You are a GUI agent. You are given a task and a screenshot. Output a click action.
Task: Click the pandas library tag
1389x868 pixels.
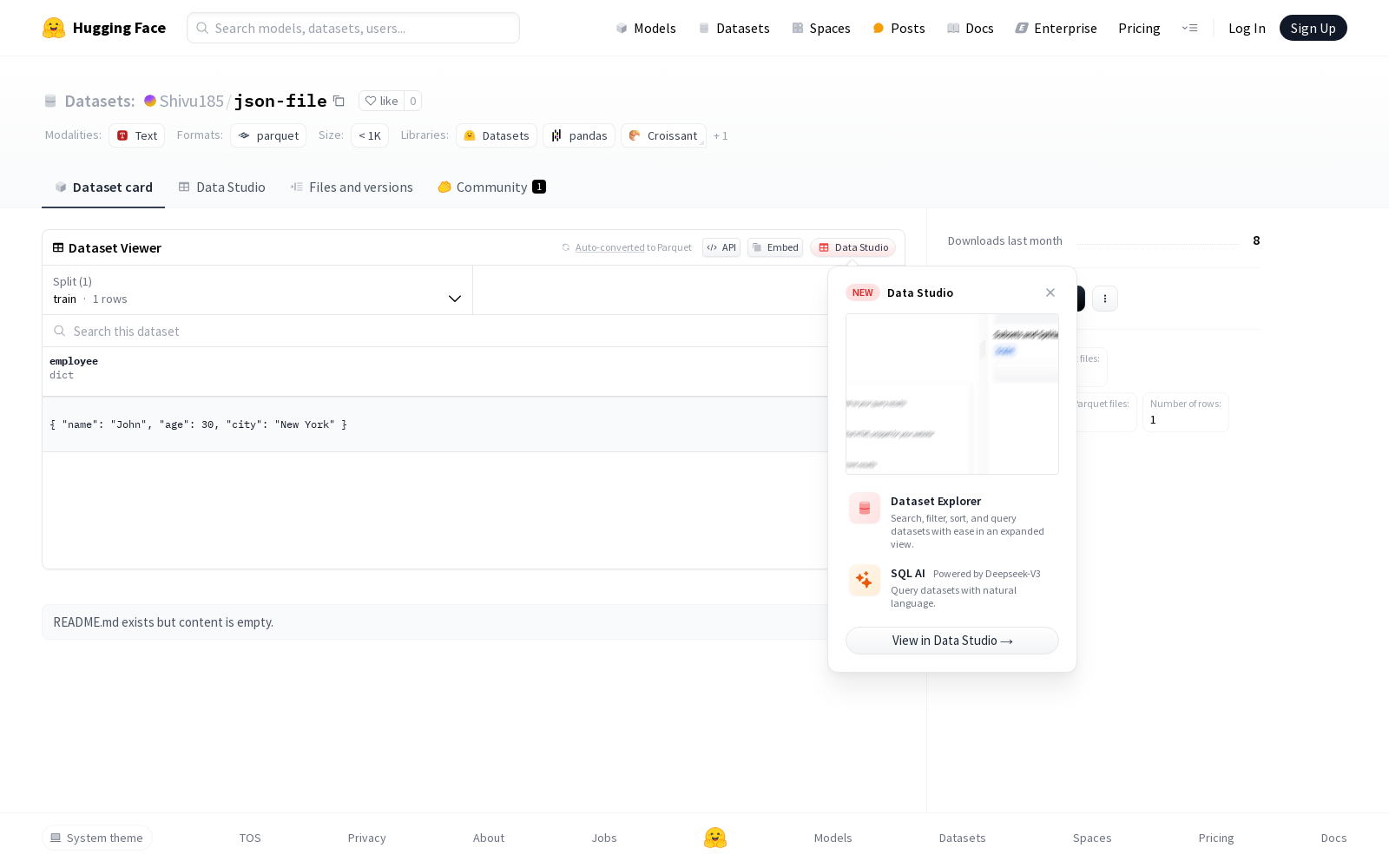click(x=579, y=135)
